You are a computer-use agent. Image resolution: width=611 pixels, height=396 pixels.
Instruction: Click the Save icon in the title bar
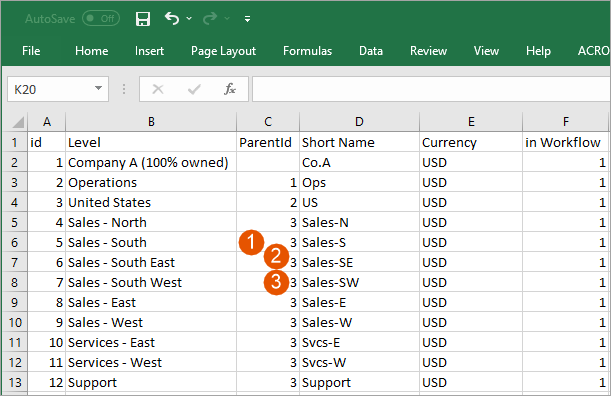(x=143, y=19)
